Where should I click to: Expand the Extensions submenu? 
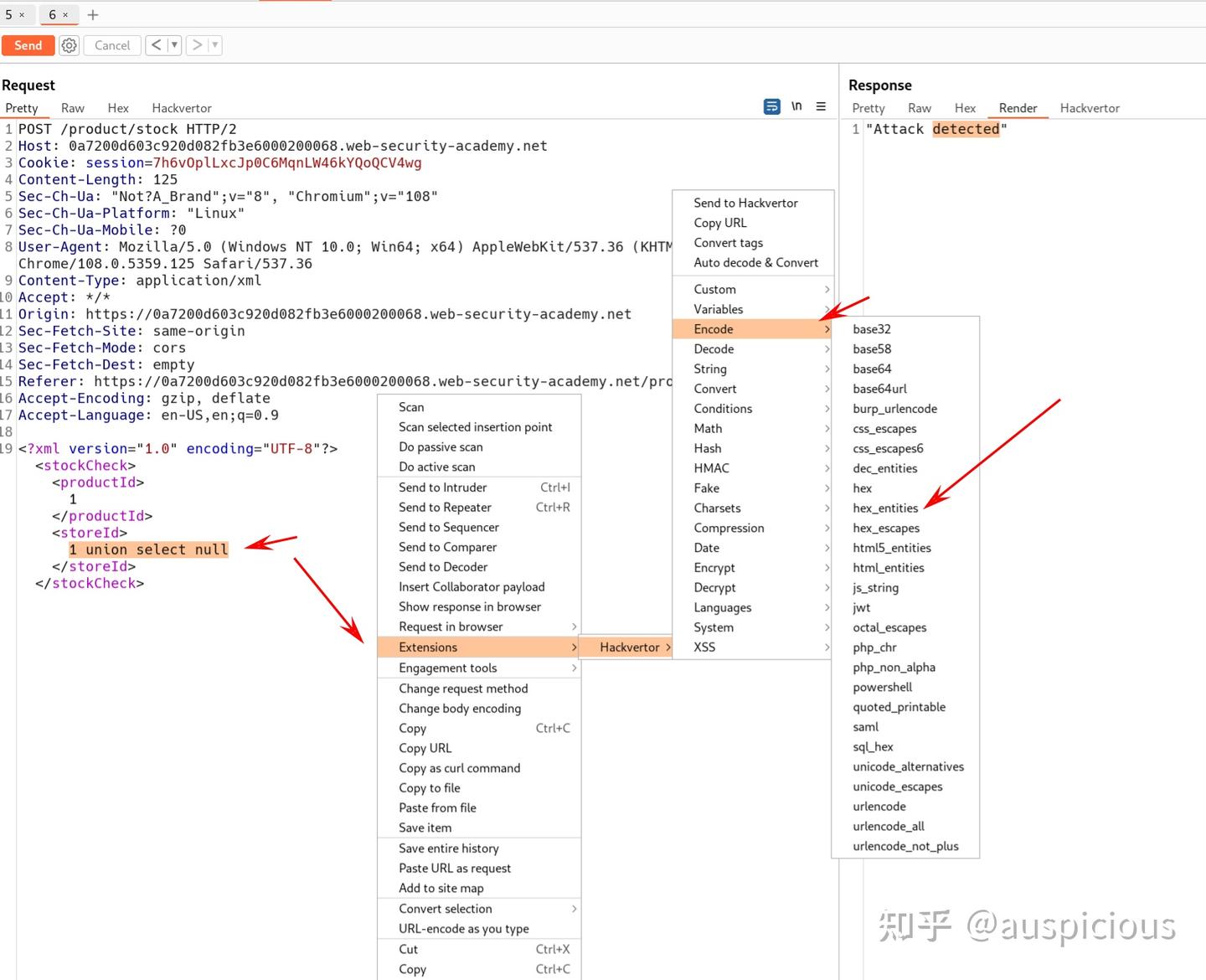(x=428, y=647)
